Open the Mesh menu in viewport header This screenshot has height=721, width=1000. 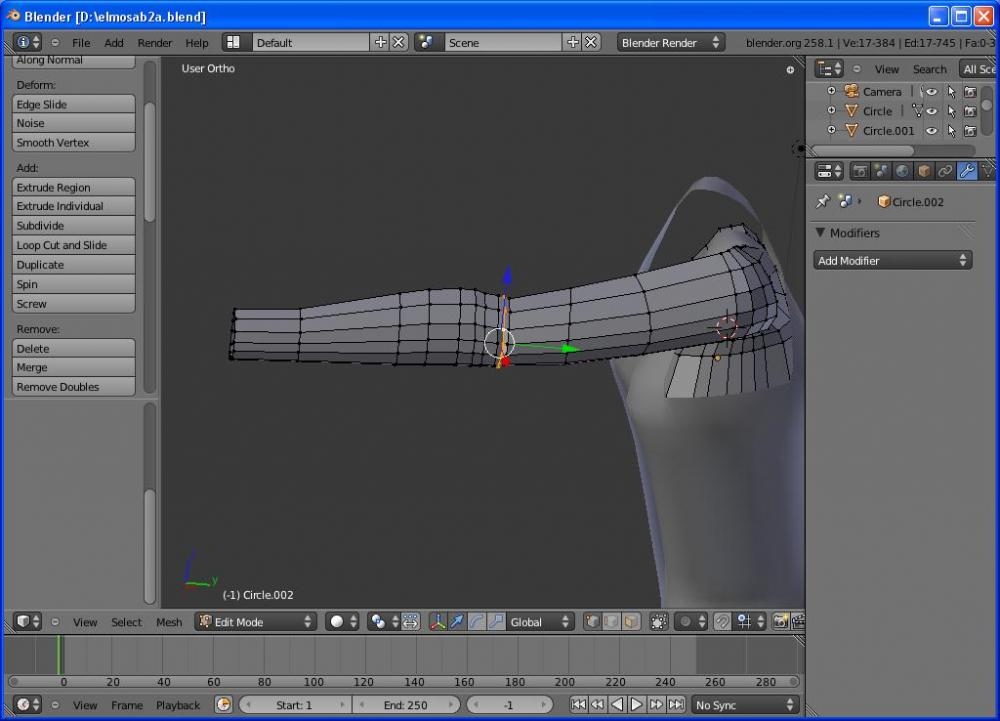pos(169,622)
